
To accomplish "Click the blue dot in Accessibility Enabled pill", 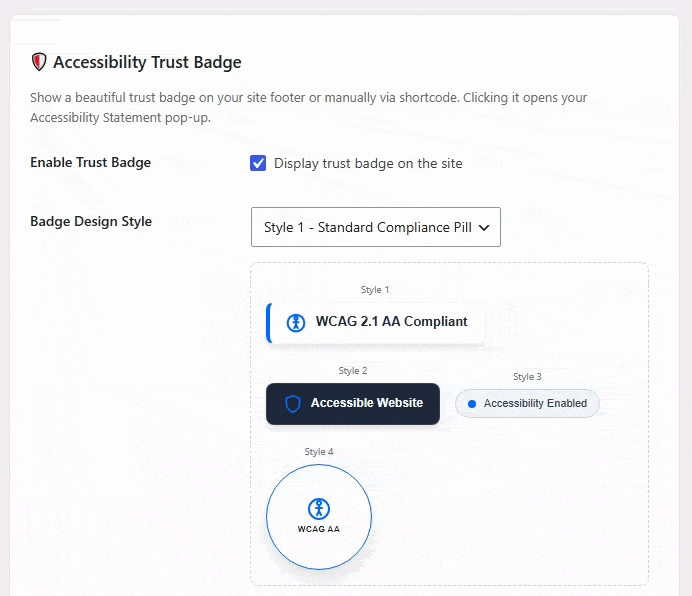I will click(472, 404).
